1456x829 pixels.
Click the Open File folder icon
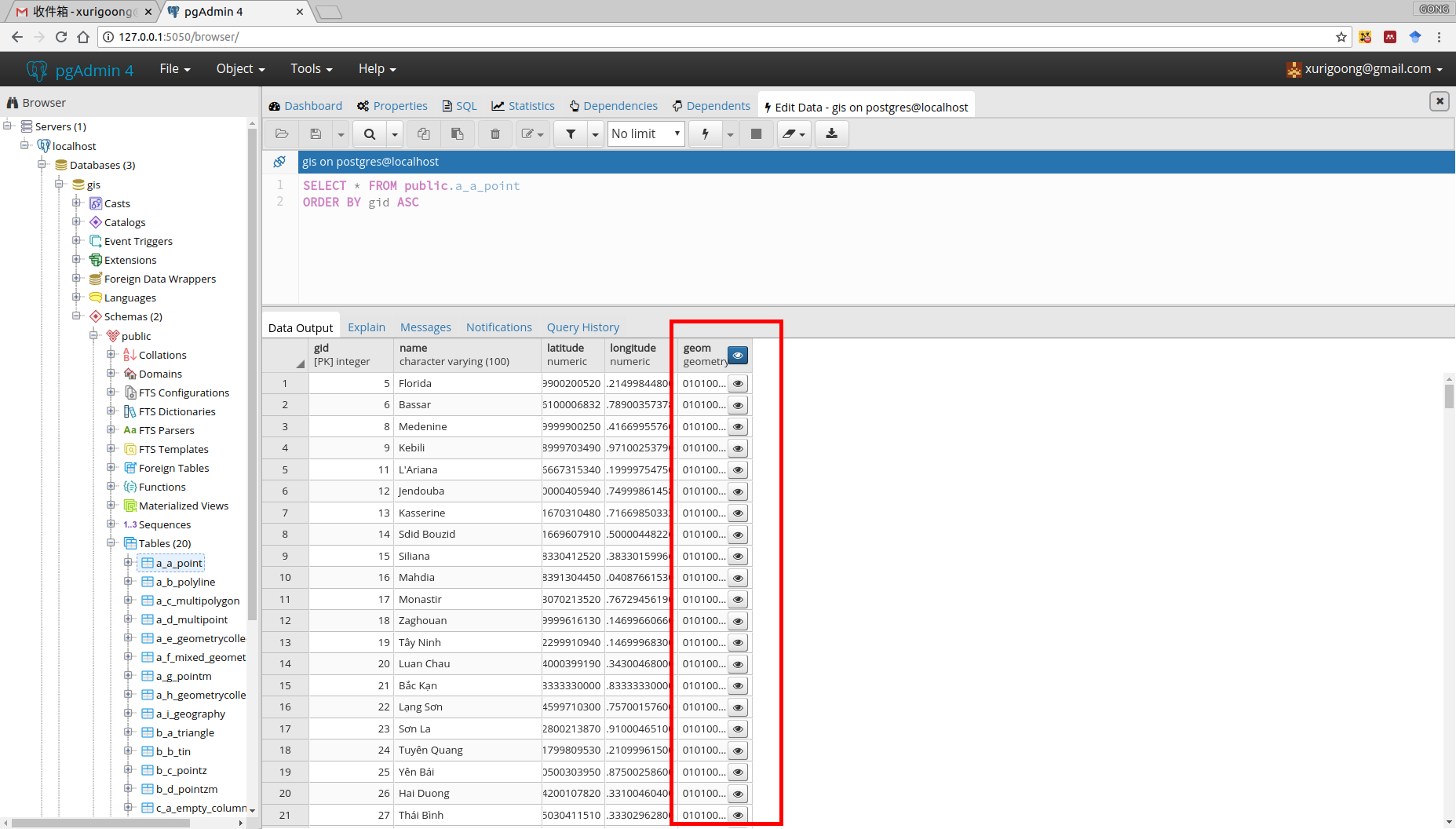(x=282, y=134)
